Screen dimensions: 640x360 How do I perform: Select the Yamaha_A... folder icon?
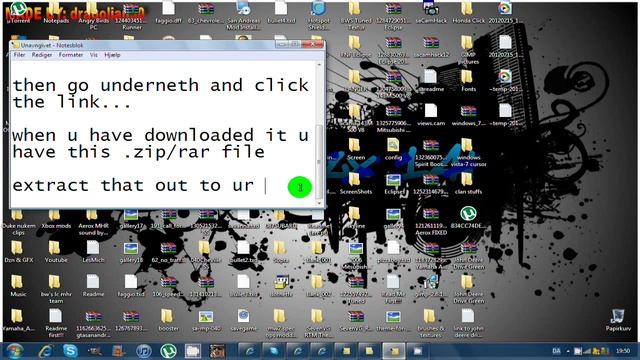(x=18, y=320)
